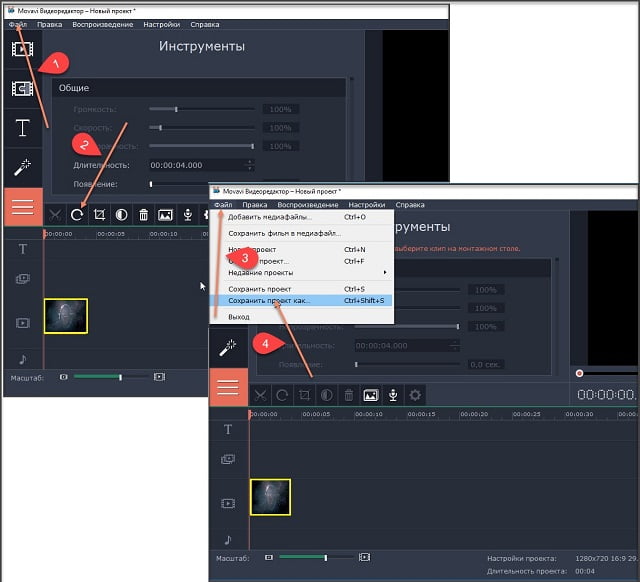
Task: Open Настройки menu in the back window
Action: click(x=162, y=24)
